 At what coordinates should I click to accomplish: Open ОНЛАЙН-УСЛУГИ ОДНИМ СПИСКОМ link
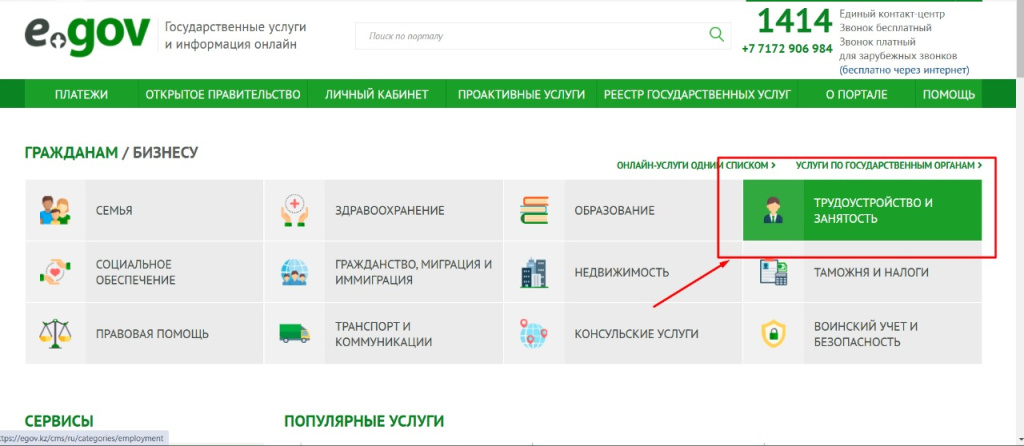click(696, 166)
